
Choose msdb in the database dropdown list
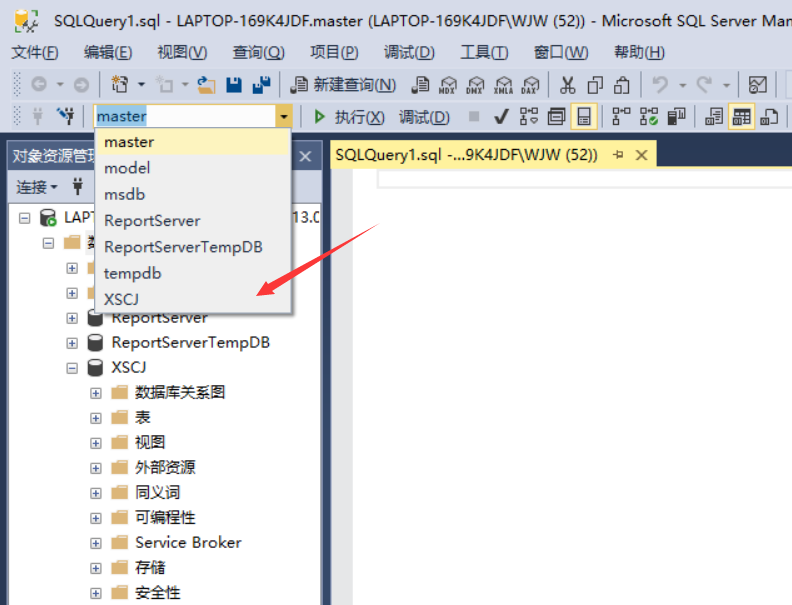pos(192,194)
